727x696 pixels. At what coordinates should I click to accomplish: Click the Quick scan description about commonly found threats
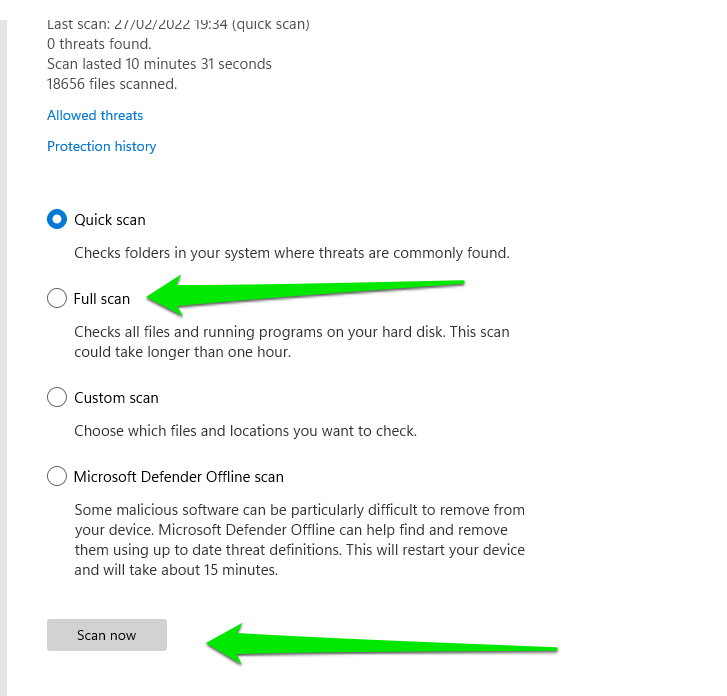(x=292, y=253)
